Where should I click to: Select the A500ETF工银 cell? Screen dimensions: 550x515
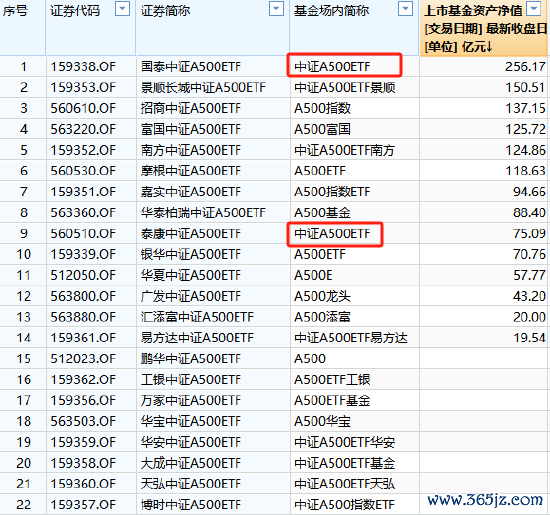click(355, 379)
